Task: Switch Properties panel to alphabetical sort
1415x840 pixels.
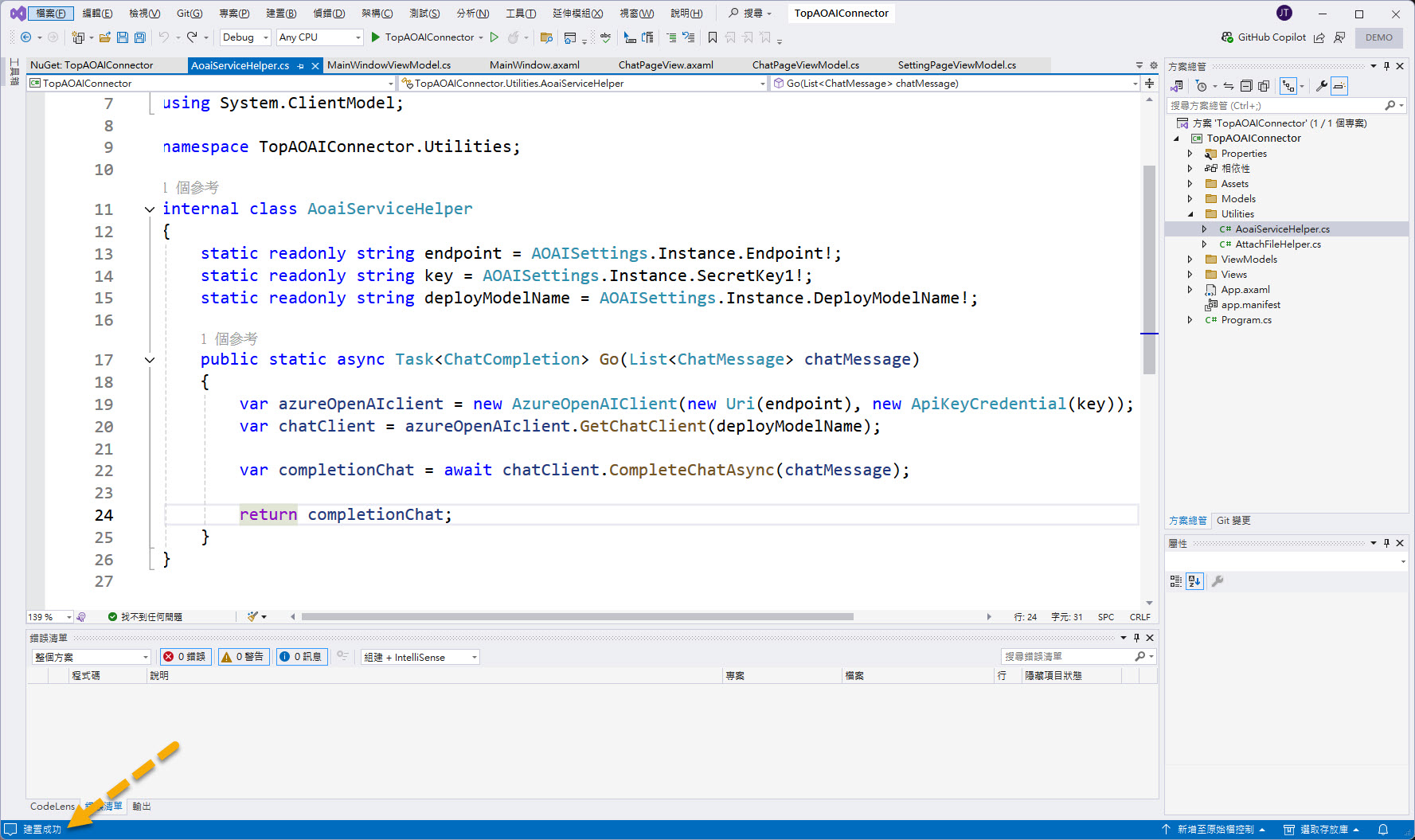Action: click(1194, 581)
